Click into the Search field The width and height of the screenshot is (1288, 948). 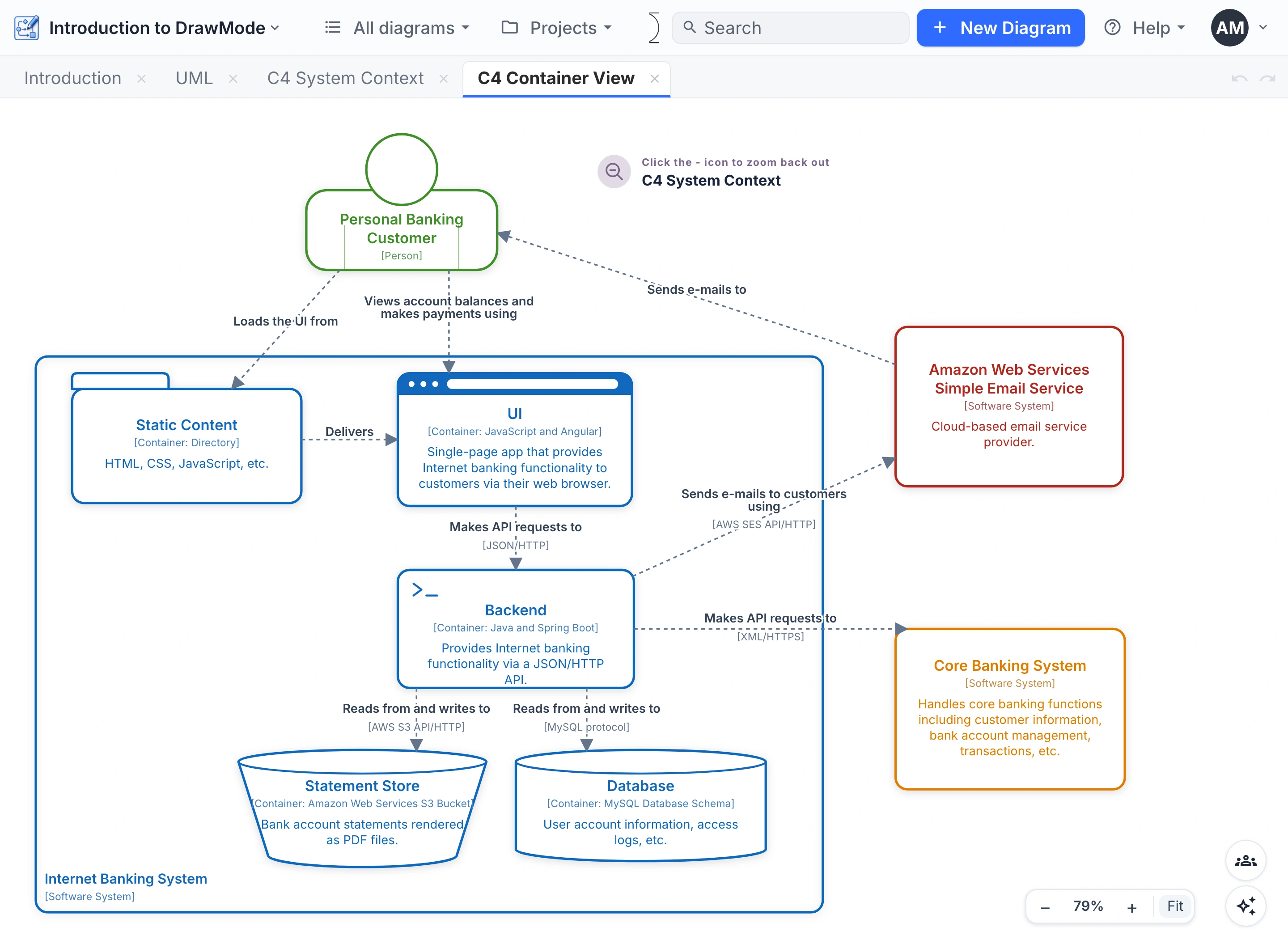[790, 28]
